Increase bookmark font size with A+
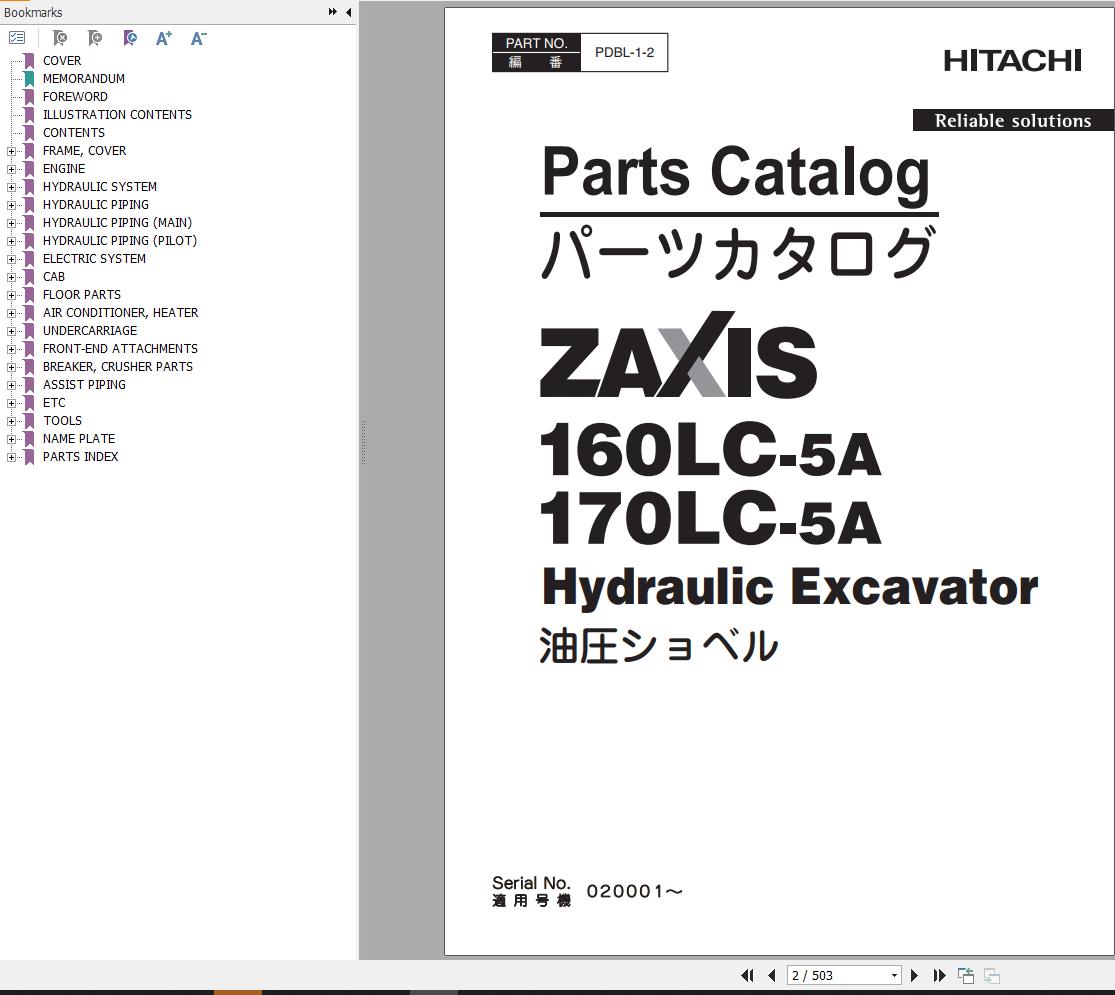 164,38
